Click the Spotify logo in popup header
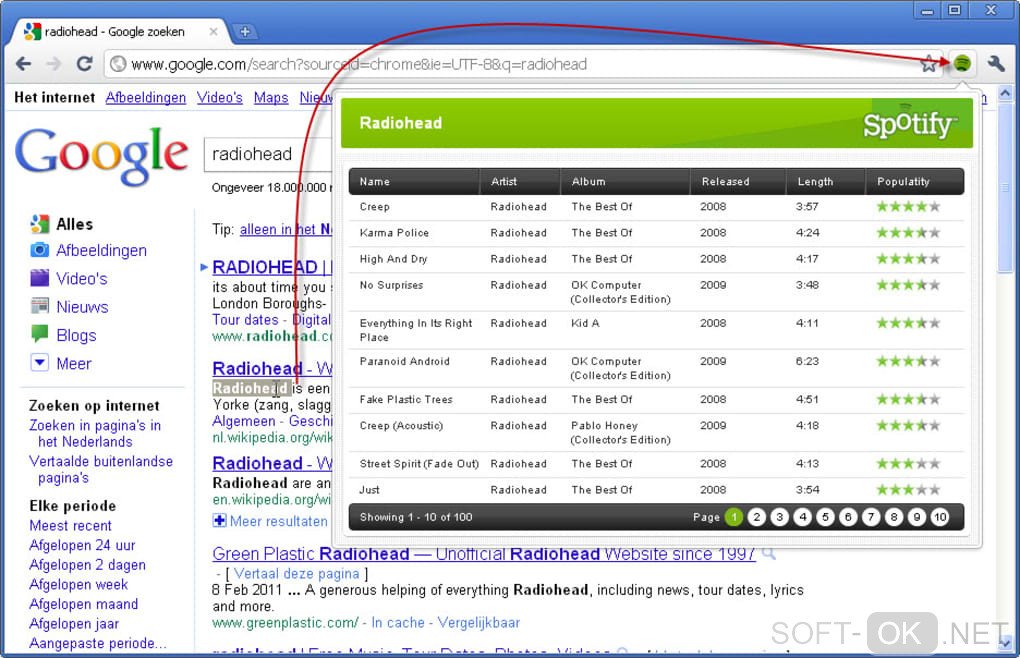The image size is (1020, 658). [x=909, y=124]
